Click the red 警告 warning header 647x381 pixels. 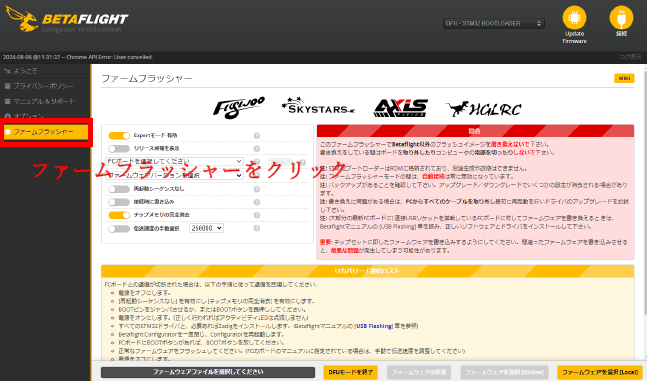[475, 131]
